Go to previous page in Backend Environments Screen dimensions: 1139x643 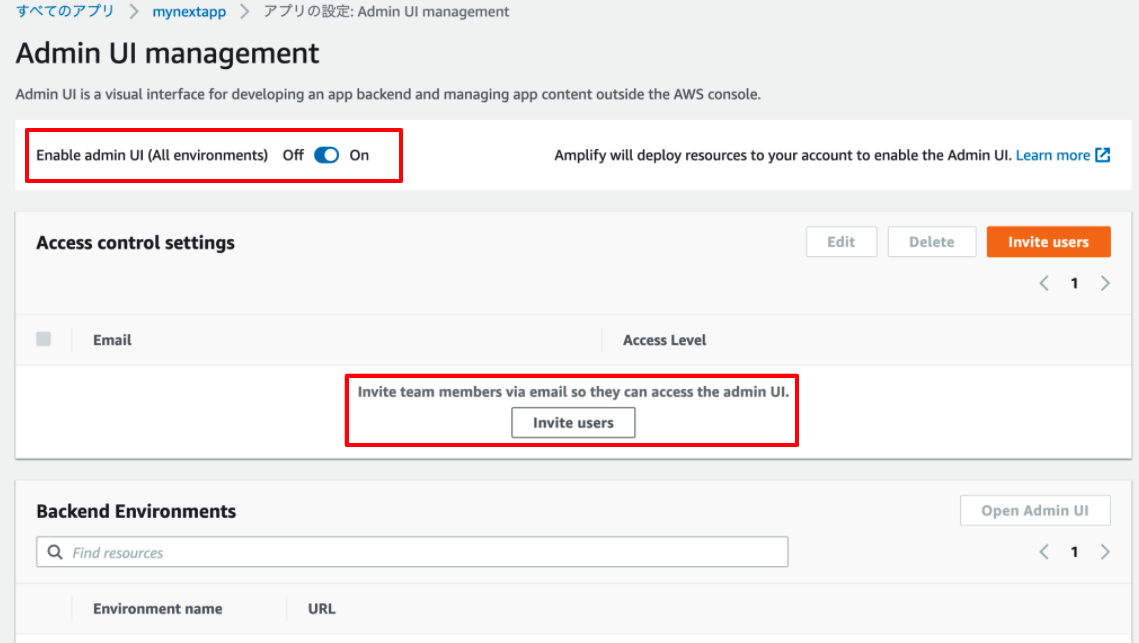coord(1044,552)
